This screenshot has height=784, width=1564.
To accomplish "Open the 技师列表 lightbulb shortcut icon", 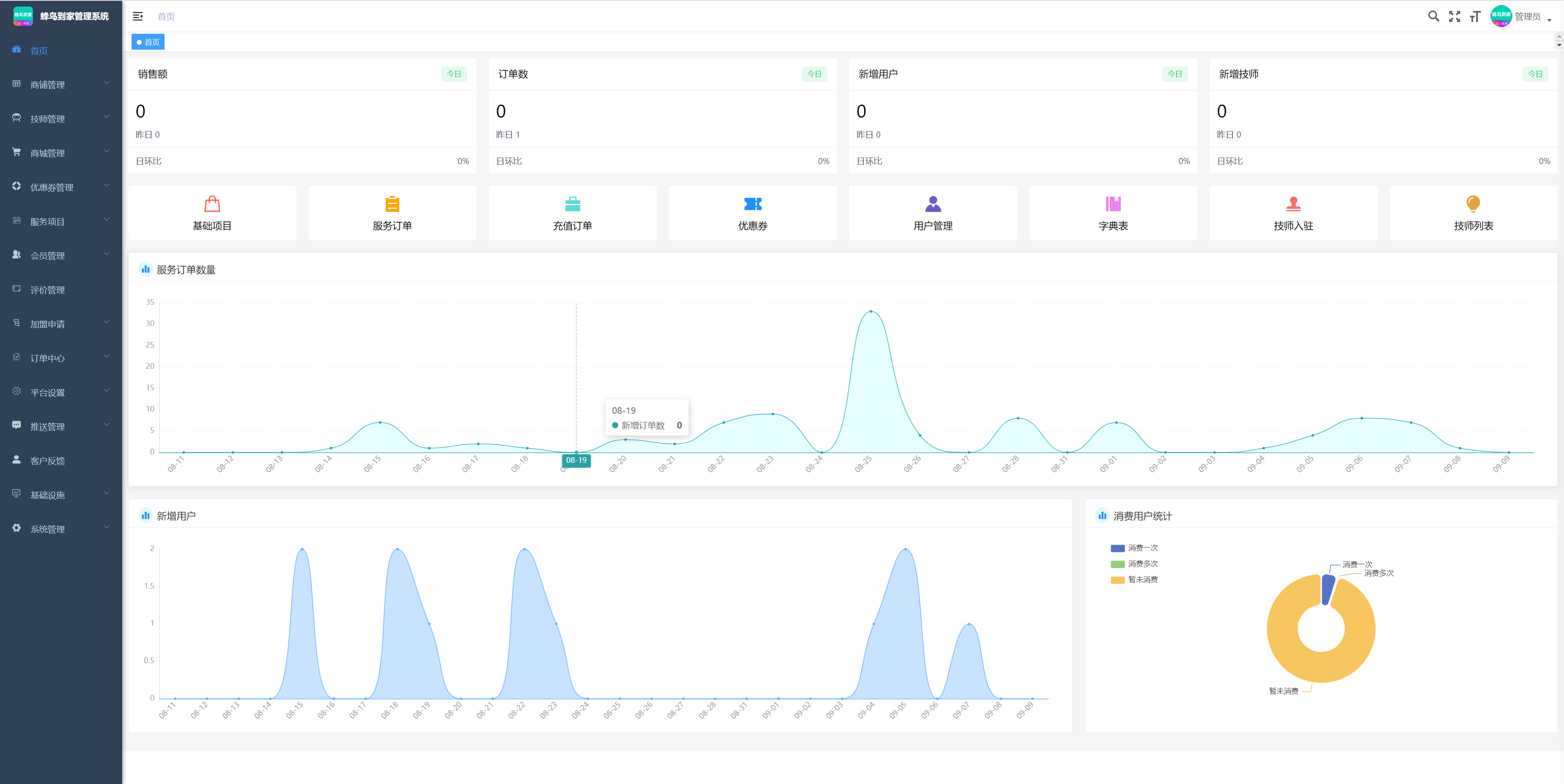I will (x=1473, y=204).
